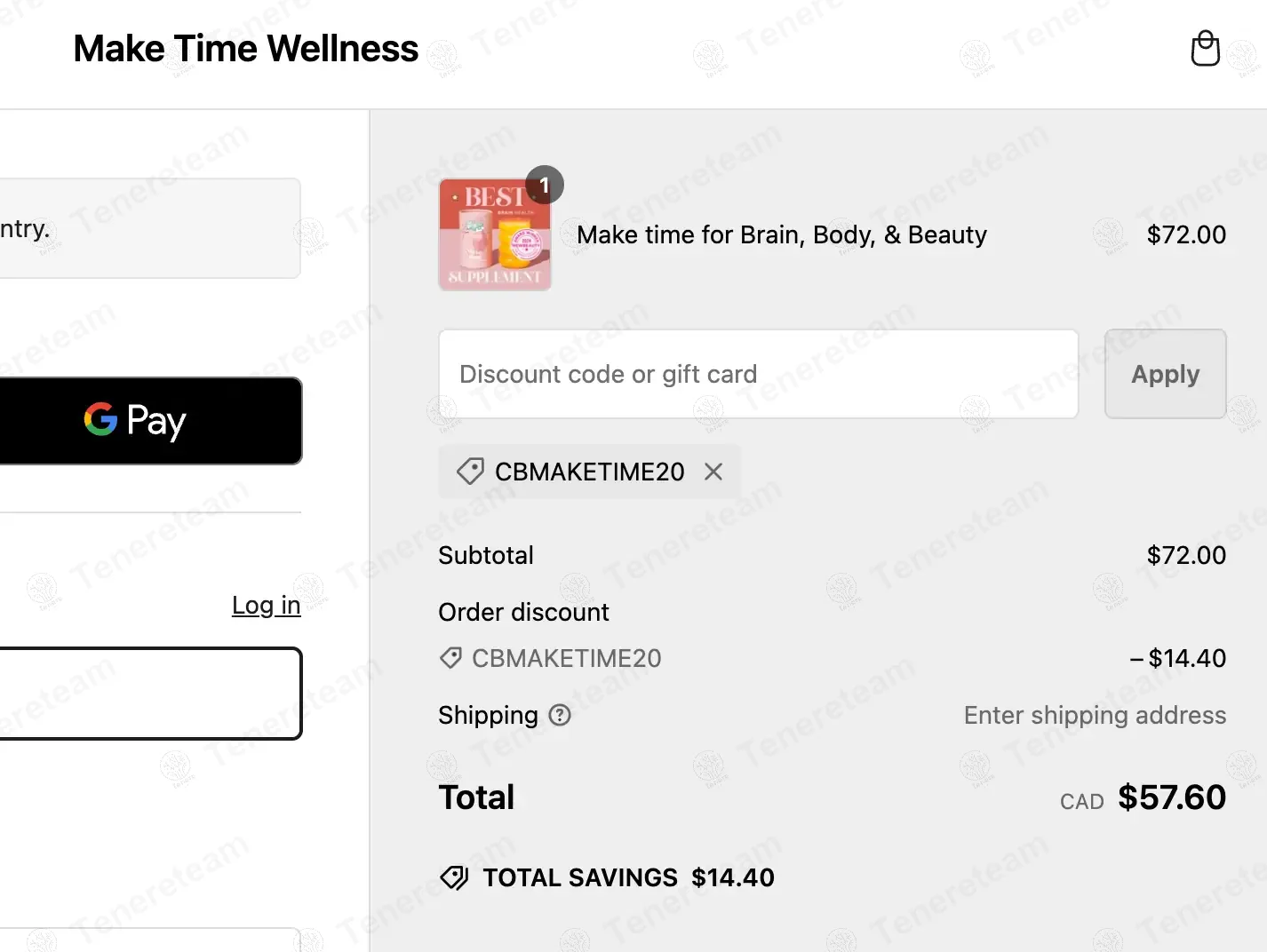1267x952 pixels.
Task: Click the Enter shipping address text
Action: click(x=1094, y=715)
